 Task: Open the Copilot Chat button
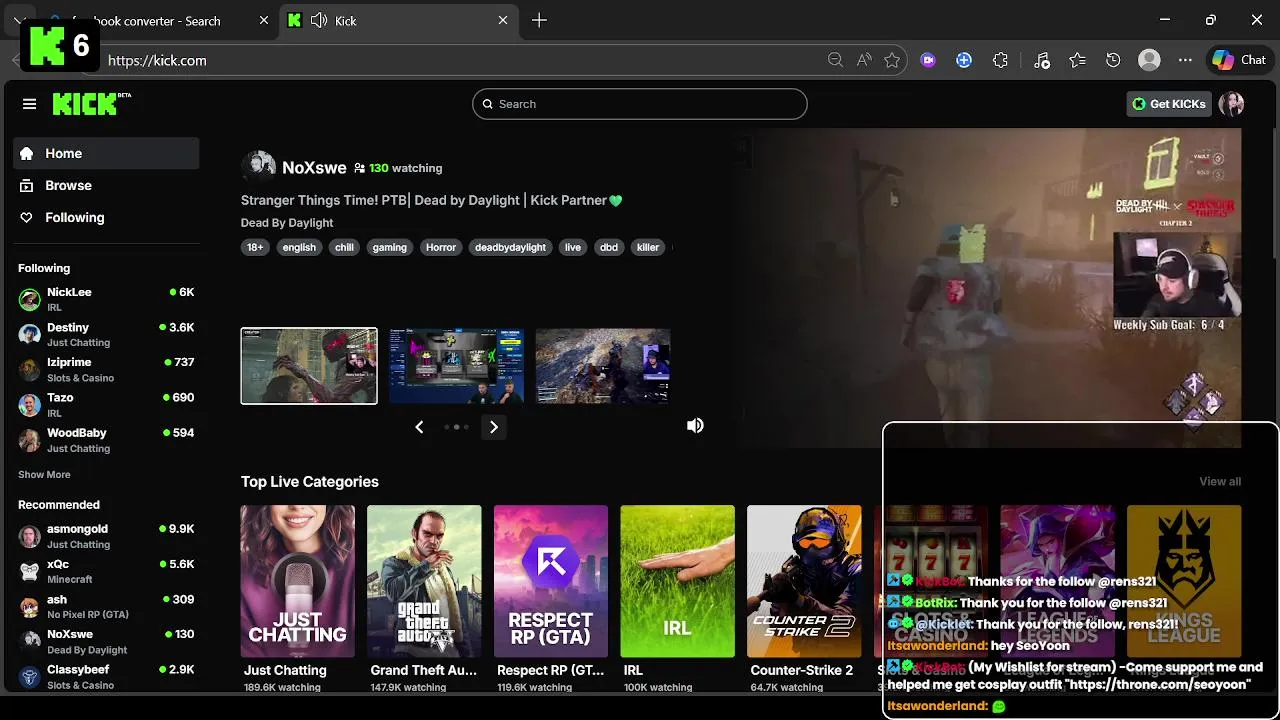click(1240, 60)
